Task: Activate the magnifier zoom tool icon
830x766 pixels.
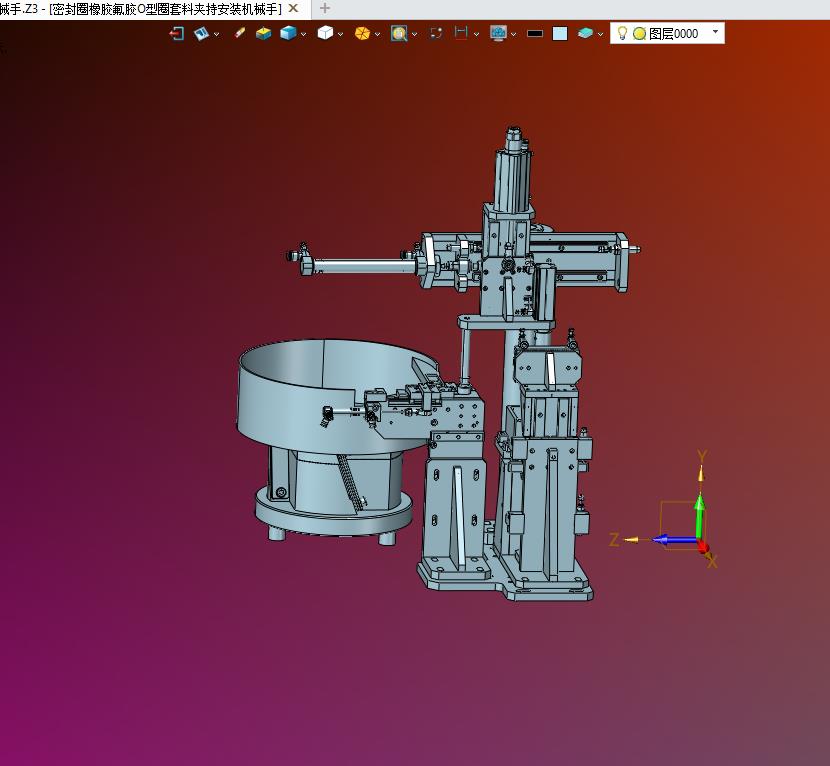Action: tap(399, 33)
